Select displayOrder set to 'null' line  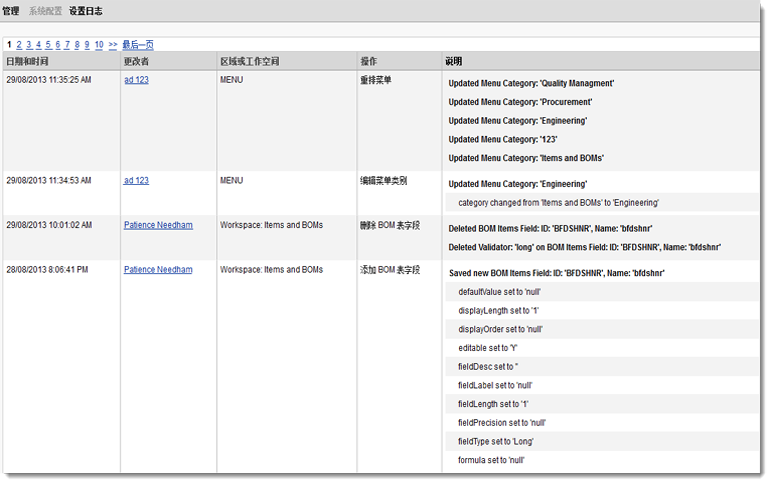tap(500, 329)
